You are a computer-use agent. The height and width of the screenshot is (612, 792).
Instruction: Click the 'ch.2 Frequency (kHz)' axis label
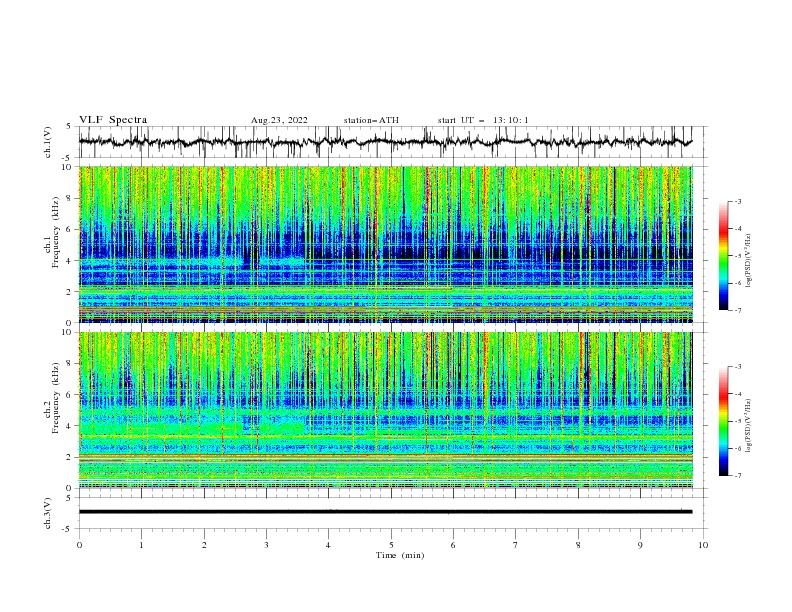[x=52, y=397]
